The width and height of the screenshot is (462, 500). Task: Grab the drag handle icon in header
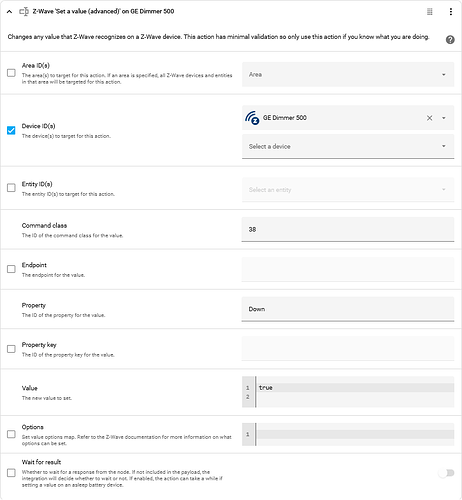coord(430,12)
